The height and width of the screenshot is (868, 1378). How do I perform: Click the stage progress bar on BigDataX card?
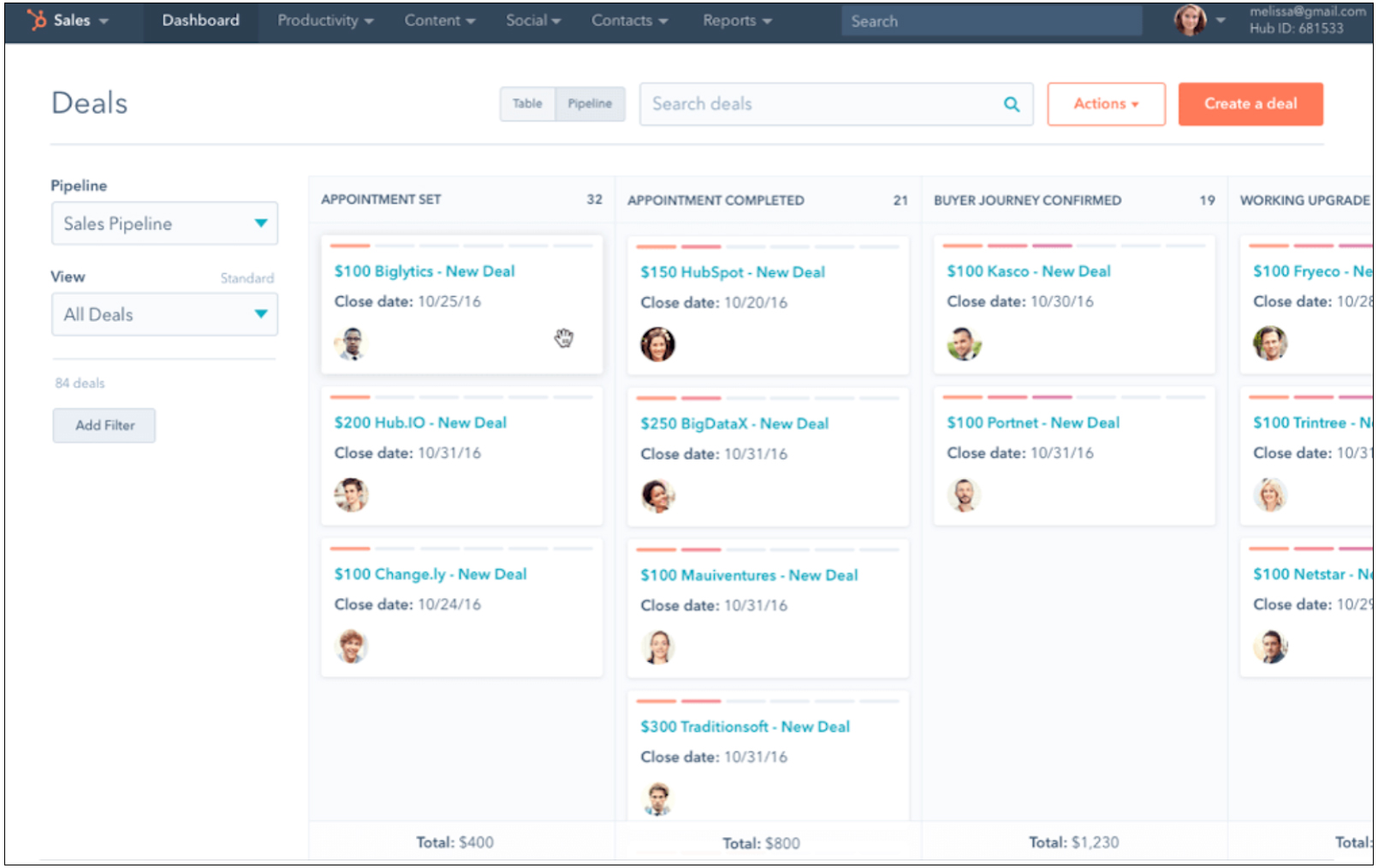pyautogui.click(x=768, y=398)
